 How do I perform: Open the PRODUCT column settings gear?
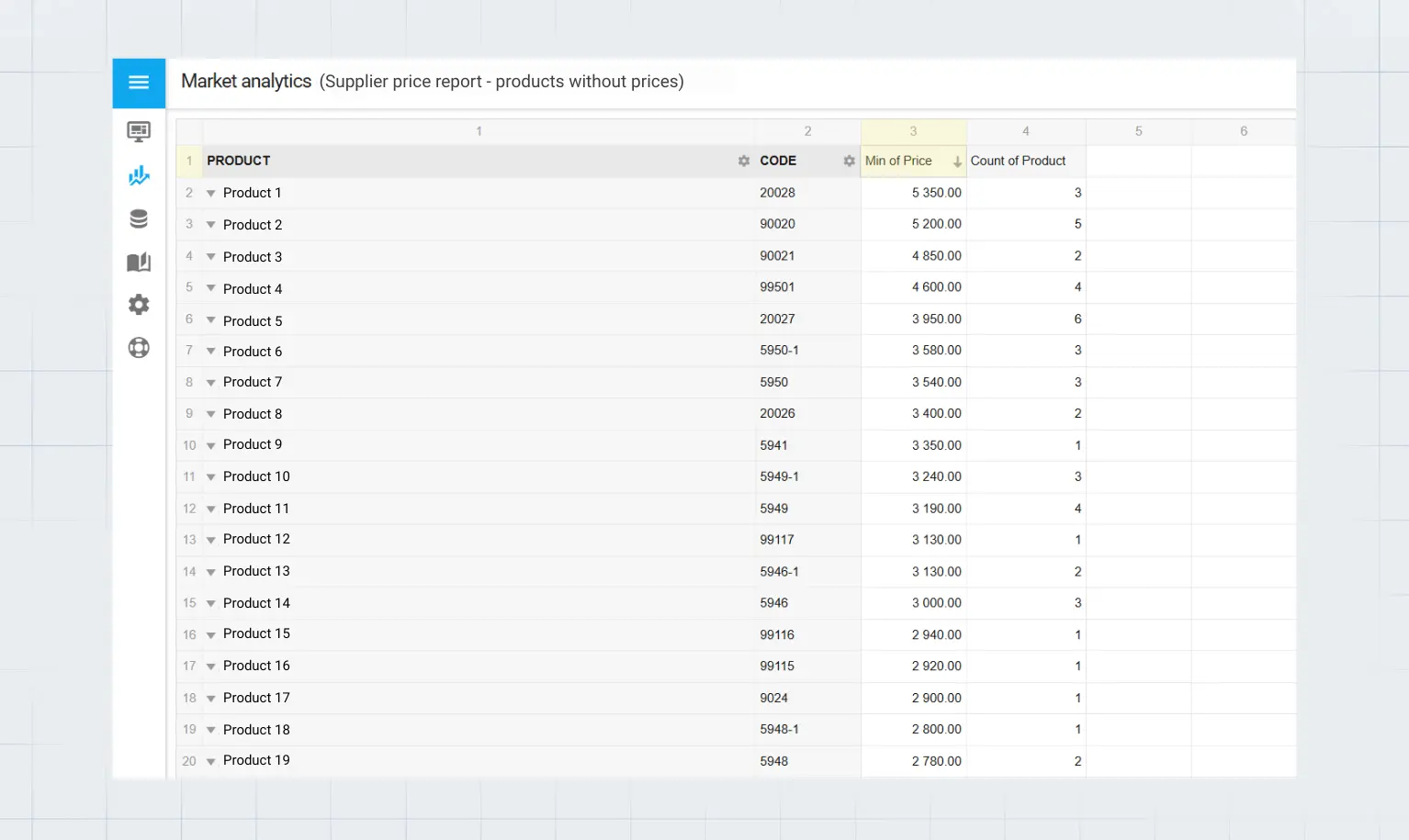[743, 161]
